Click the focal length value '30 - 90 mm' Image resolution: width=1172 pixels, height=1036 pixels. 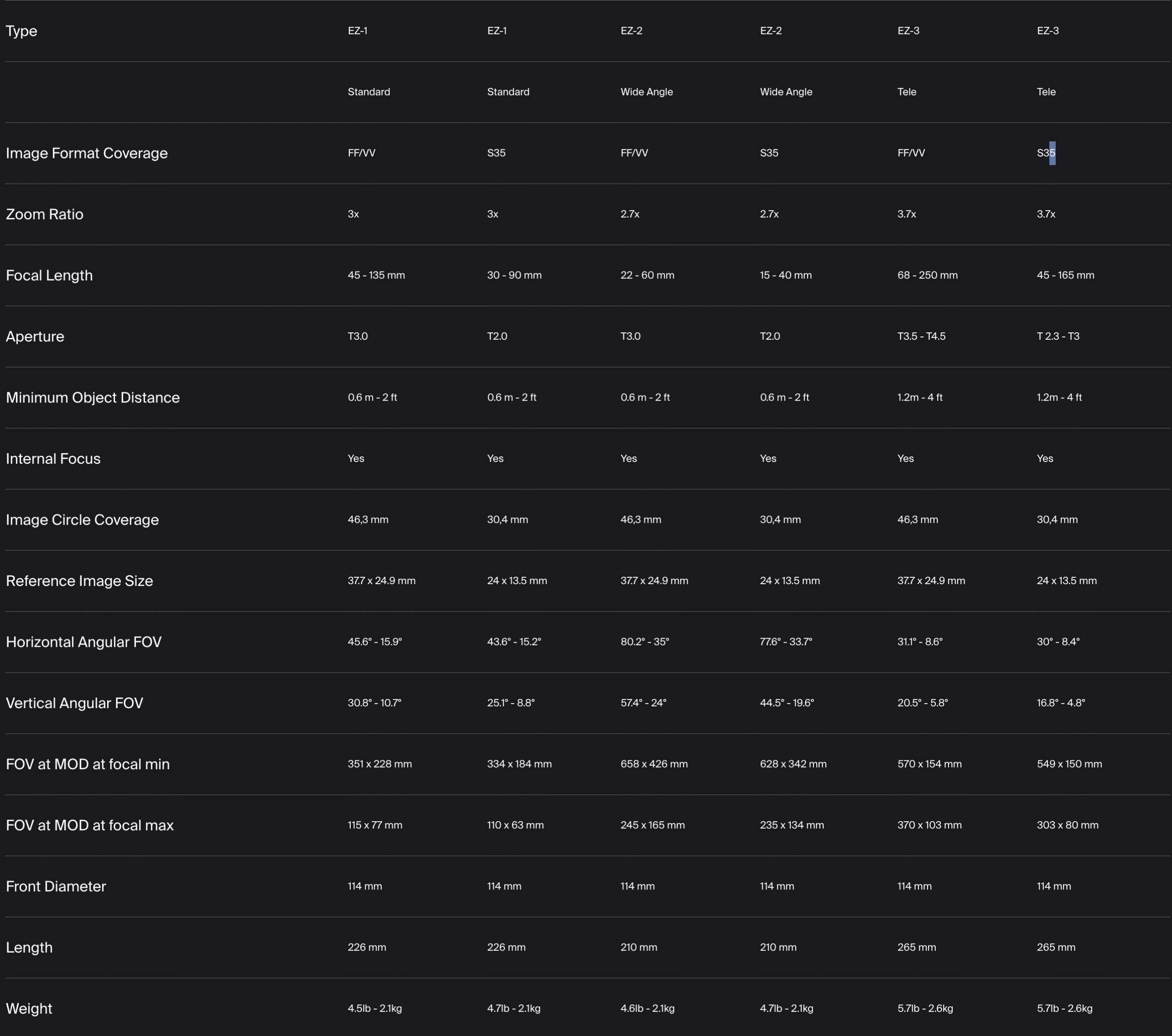click(x=514, y=275)
